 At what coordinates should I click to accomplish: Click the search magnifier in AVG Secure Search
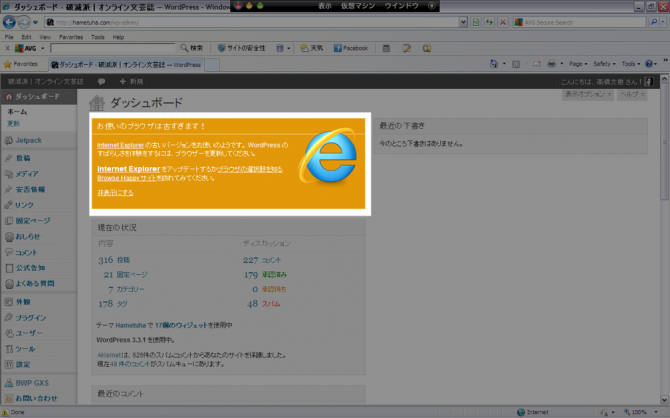(x=653, y=22)
